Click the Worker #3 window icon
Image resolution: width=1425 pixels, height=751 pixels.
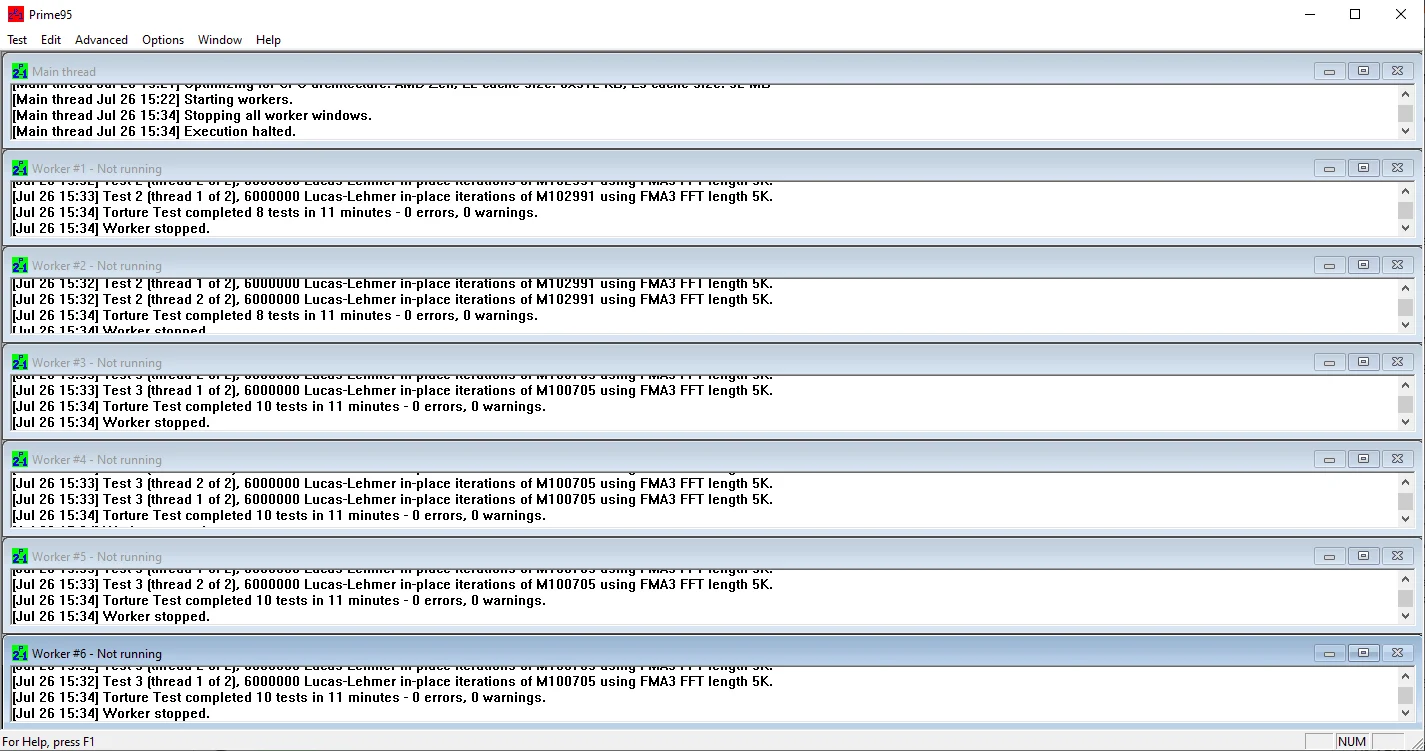(x=20, y=362)
